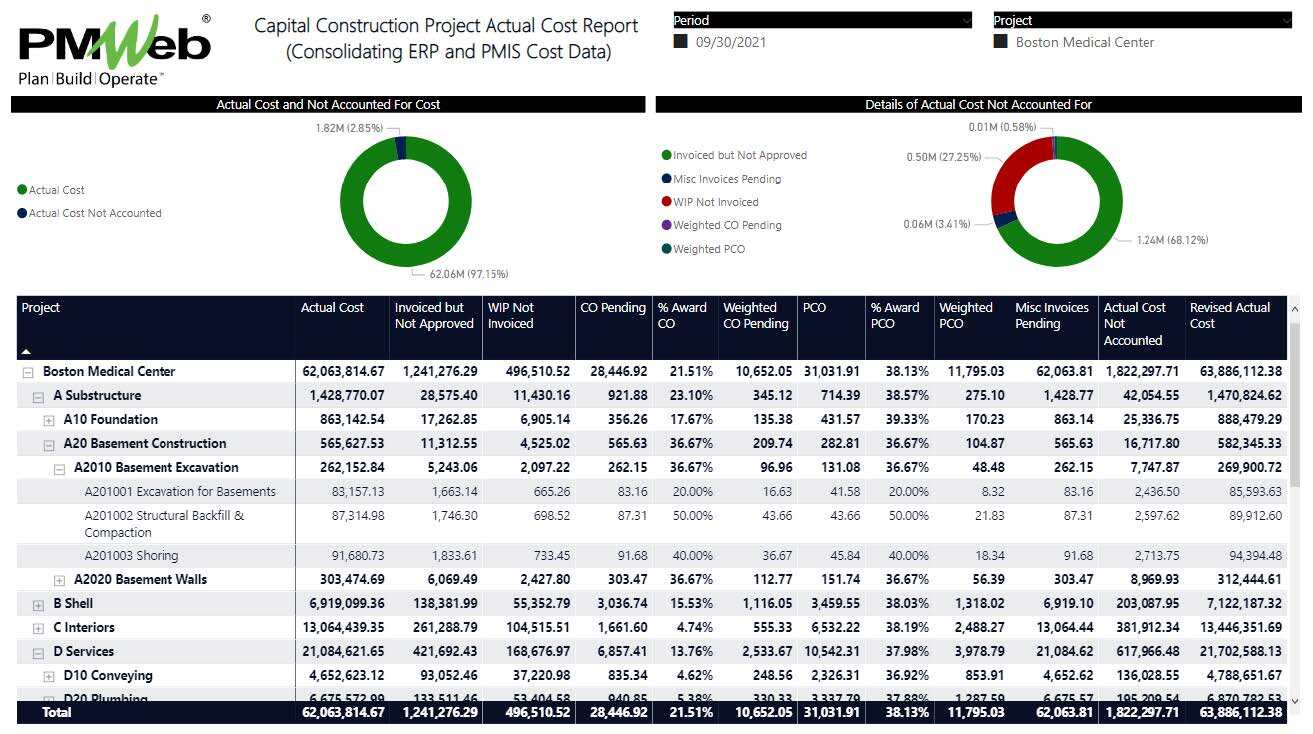Toggle the 09/30/2021 period checkbox
The image size is (1313, 734).
coord(681,42)
